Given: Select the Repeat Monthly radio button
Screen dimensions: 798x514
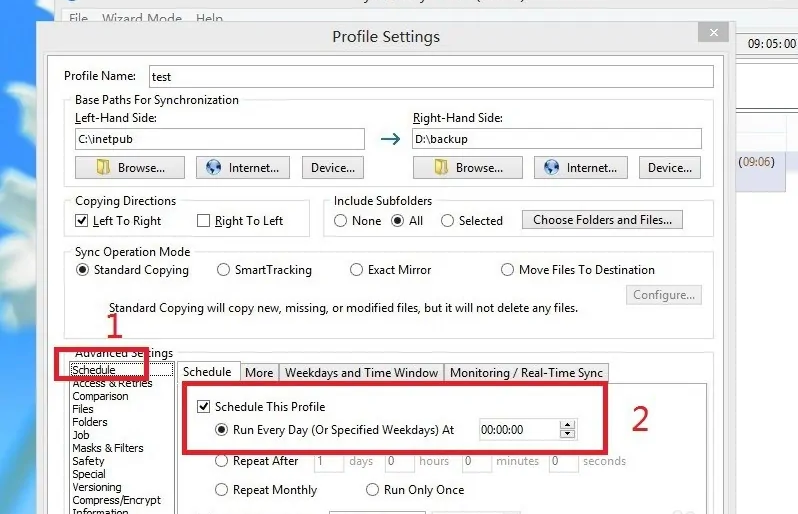Looking at the screenshot, I should coord(221,490).
